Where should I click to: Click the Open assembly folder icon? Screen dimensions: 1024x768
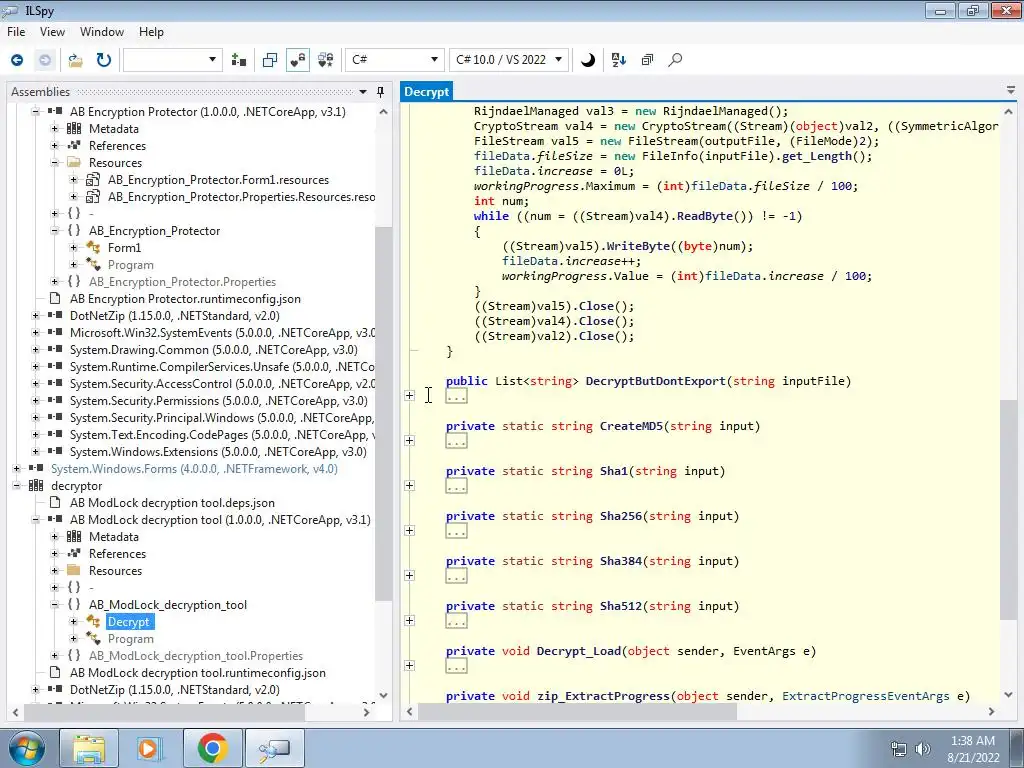click(x=76, y=60)
